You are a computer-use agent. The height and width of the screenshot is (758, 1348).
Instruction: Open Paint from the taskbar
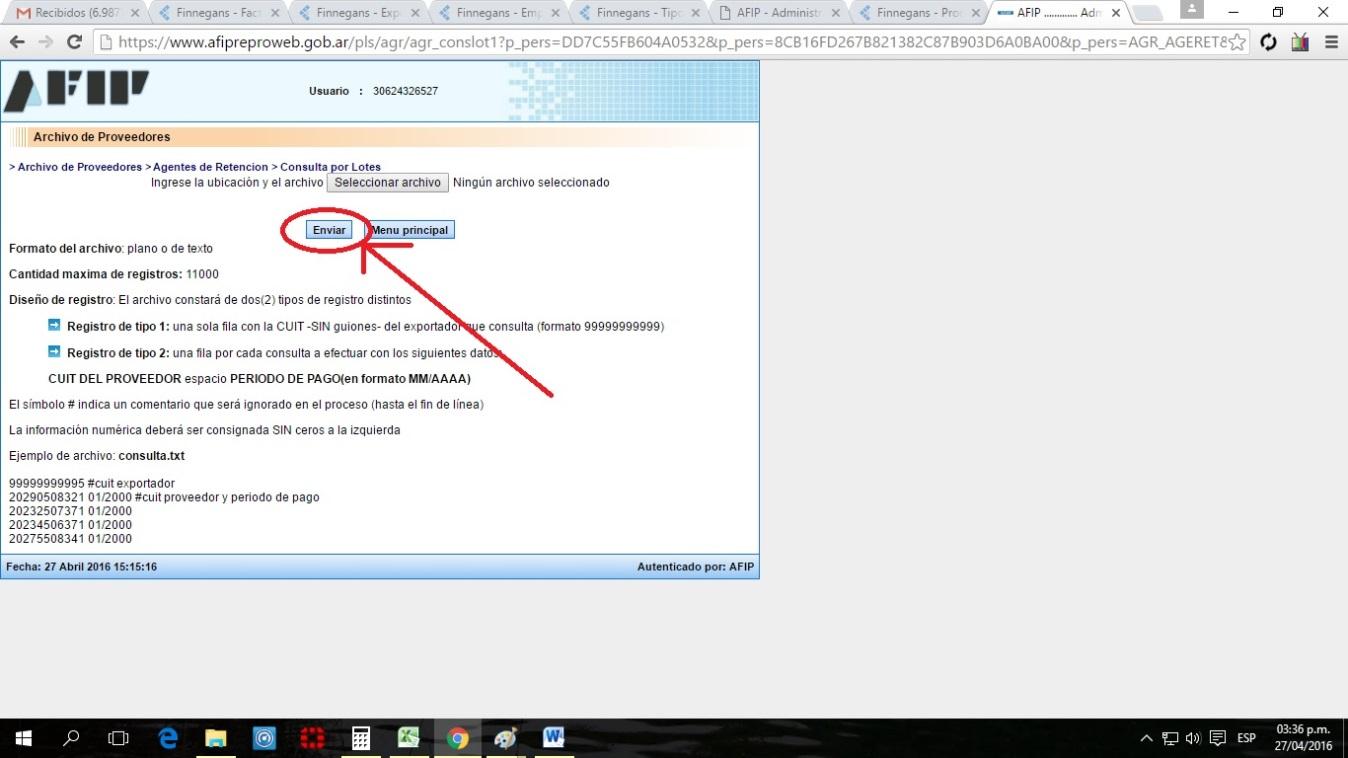pos(506,738)
